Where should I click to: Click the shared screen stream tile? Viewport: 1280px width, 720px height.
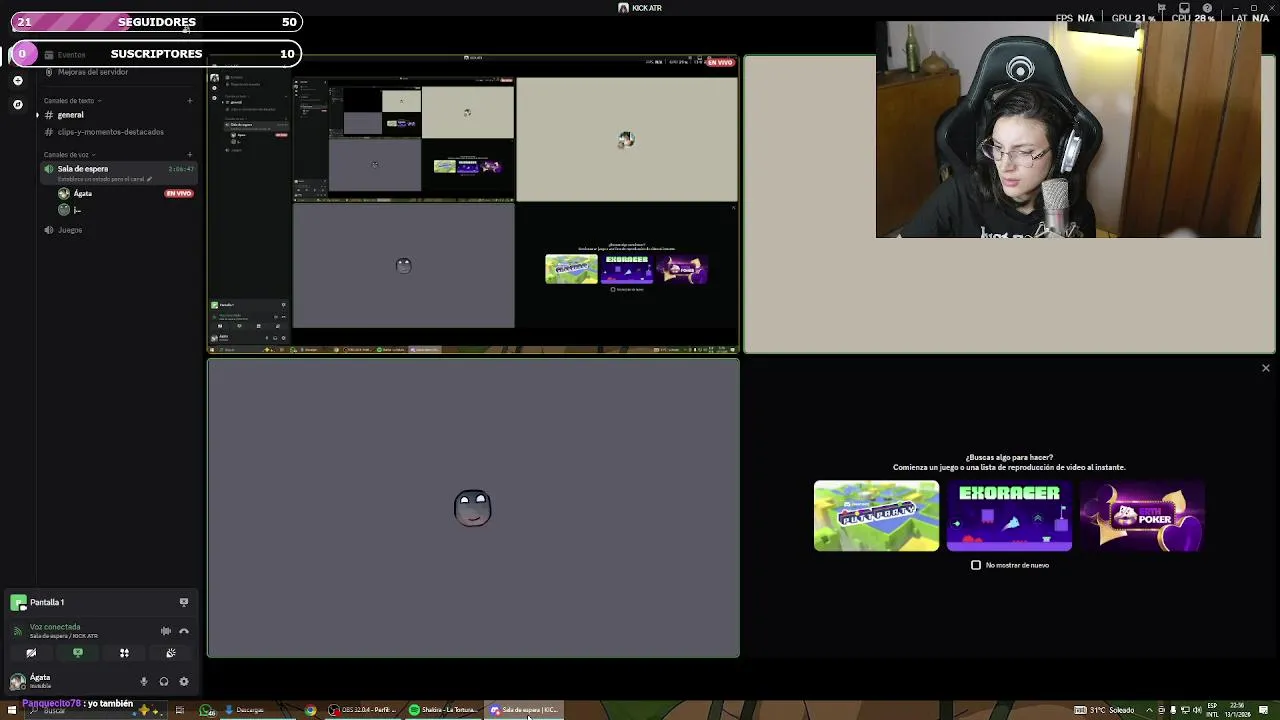[473, 204]
